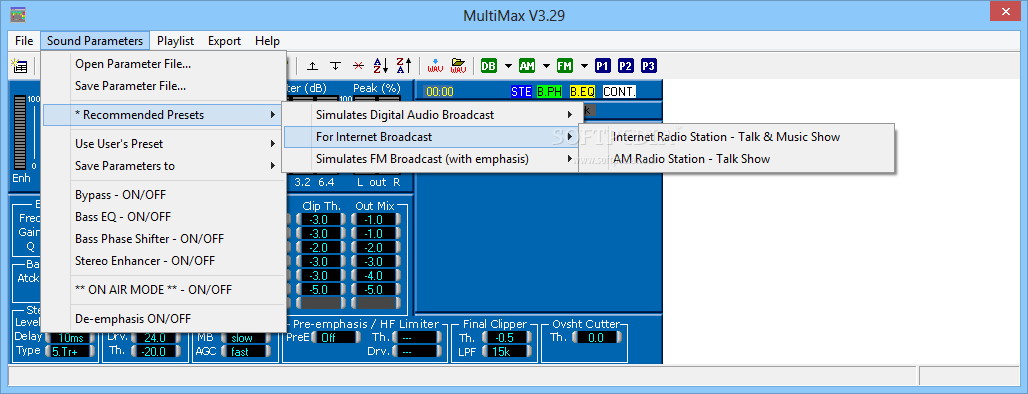The image size is (1028, 394).
Task: Open the dropdown arrow next to DB
Action: tap(508, 66)
